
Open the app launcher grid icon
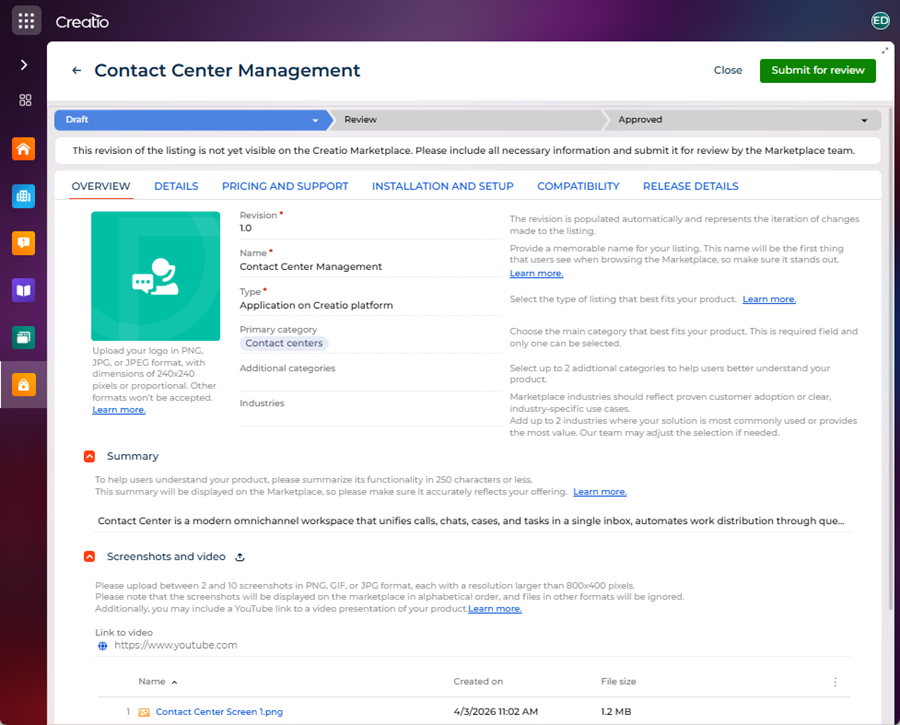click(26, 21)
